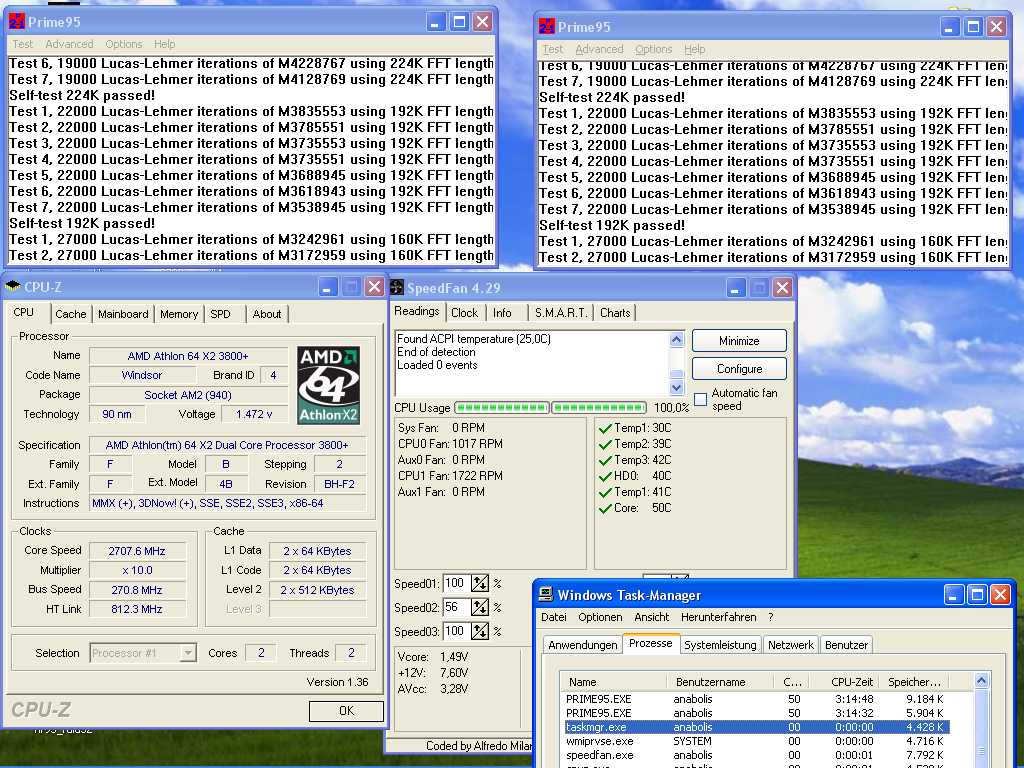Open Herunterfahren menu in Task-Manager
1024x768 pixels.
coord(718,617)
